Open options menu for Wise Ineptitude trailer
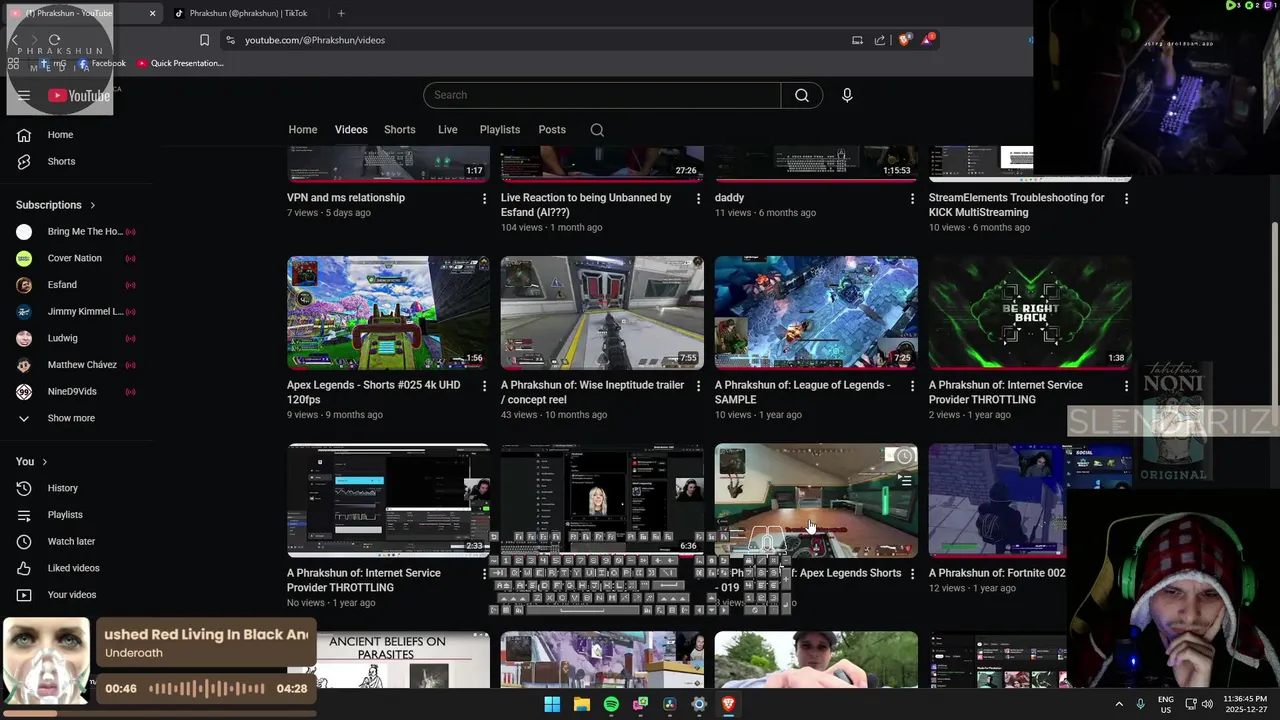The height and width of the screenshot is (720, 1280). tap(698, 386)
